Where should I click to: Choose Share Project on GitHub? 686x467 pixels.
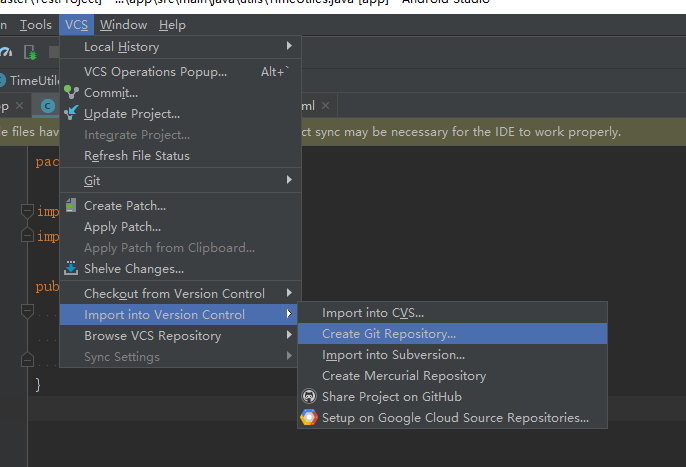point(452,397)
